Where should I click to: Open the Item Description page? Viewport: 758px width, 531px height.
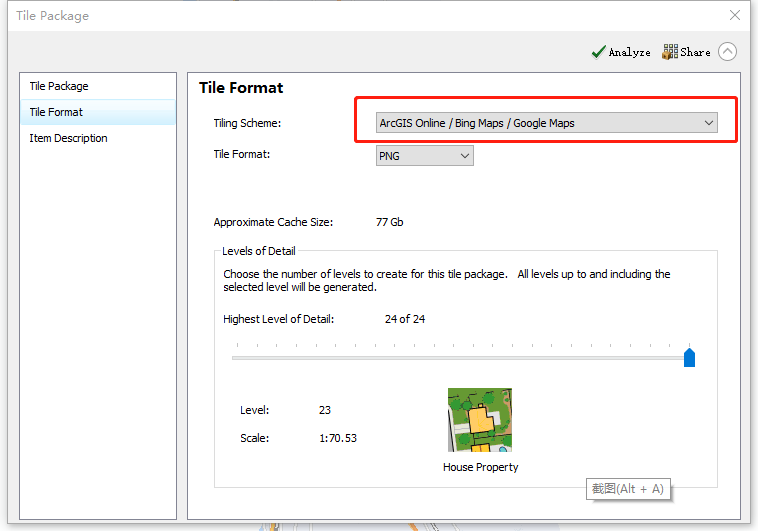pos(98,138)
